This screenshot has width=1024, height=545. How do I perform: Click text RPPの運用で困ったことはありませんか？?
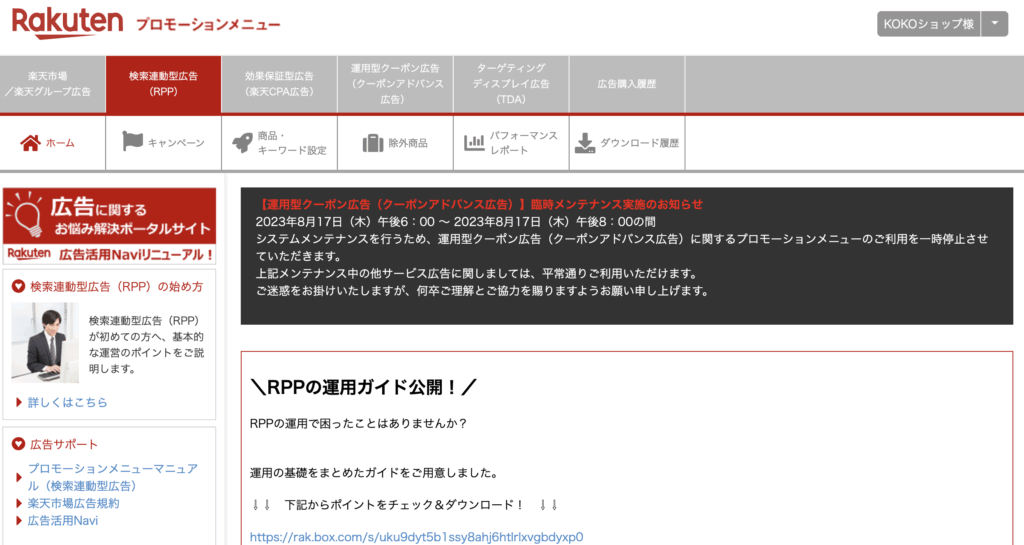click(359, 424)
